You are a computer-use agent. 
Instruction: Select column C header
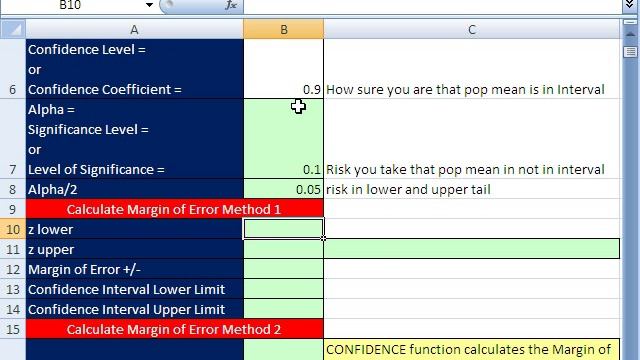tap(472, 29)
